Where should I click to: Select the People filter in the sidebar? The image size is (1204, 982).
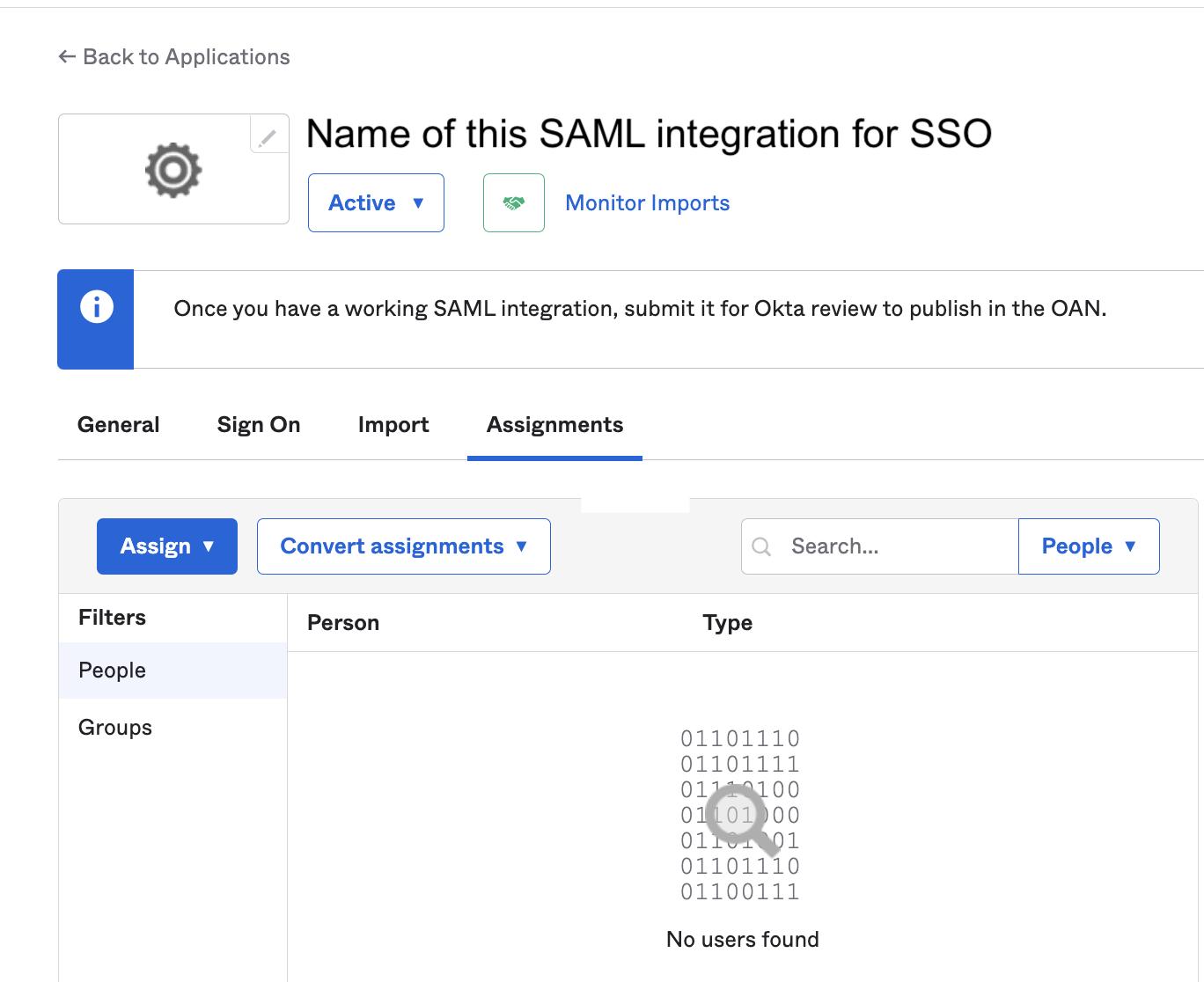[113, 671]
